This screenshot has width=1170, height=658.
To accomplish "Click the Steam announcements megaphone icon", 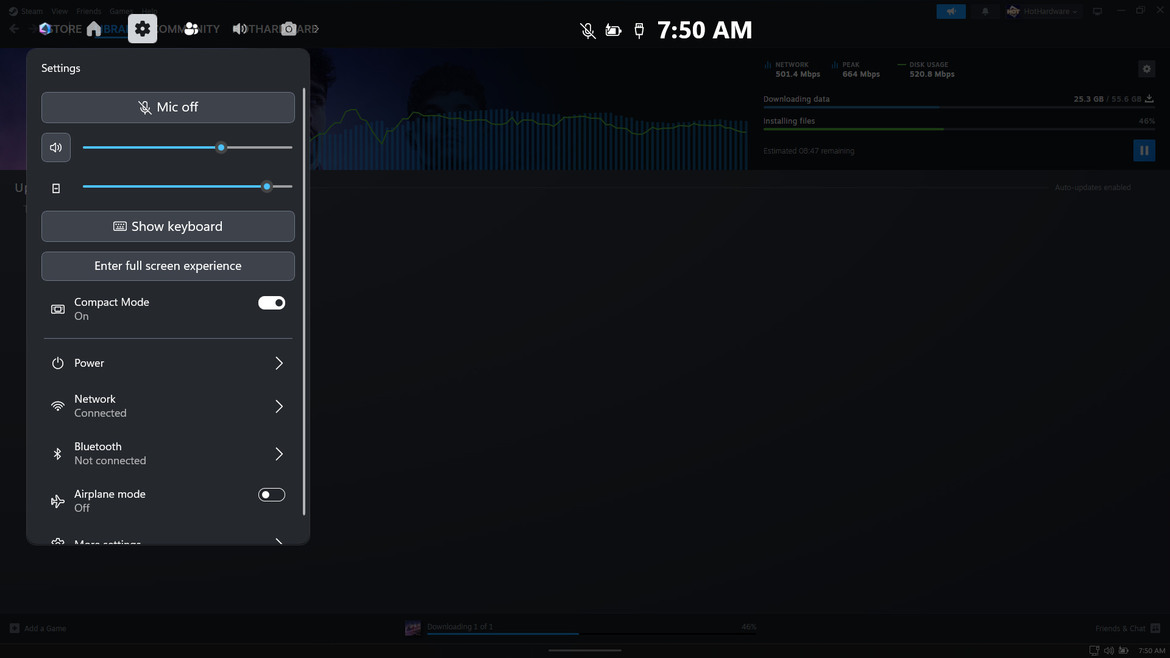I will (951, 11).
